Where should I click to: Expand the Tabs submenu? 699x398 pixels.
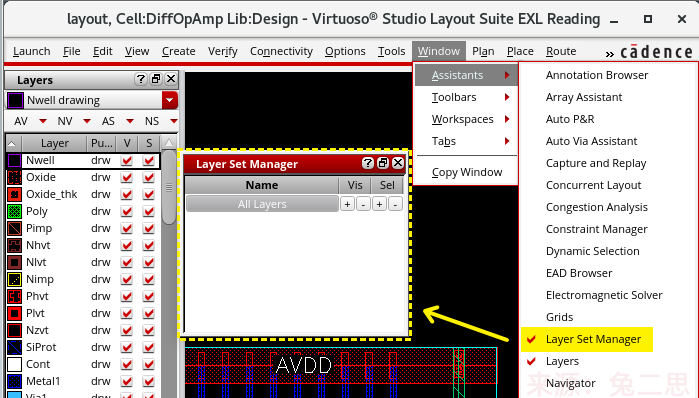[x=466, y=141]
